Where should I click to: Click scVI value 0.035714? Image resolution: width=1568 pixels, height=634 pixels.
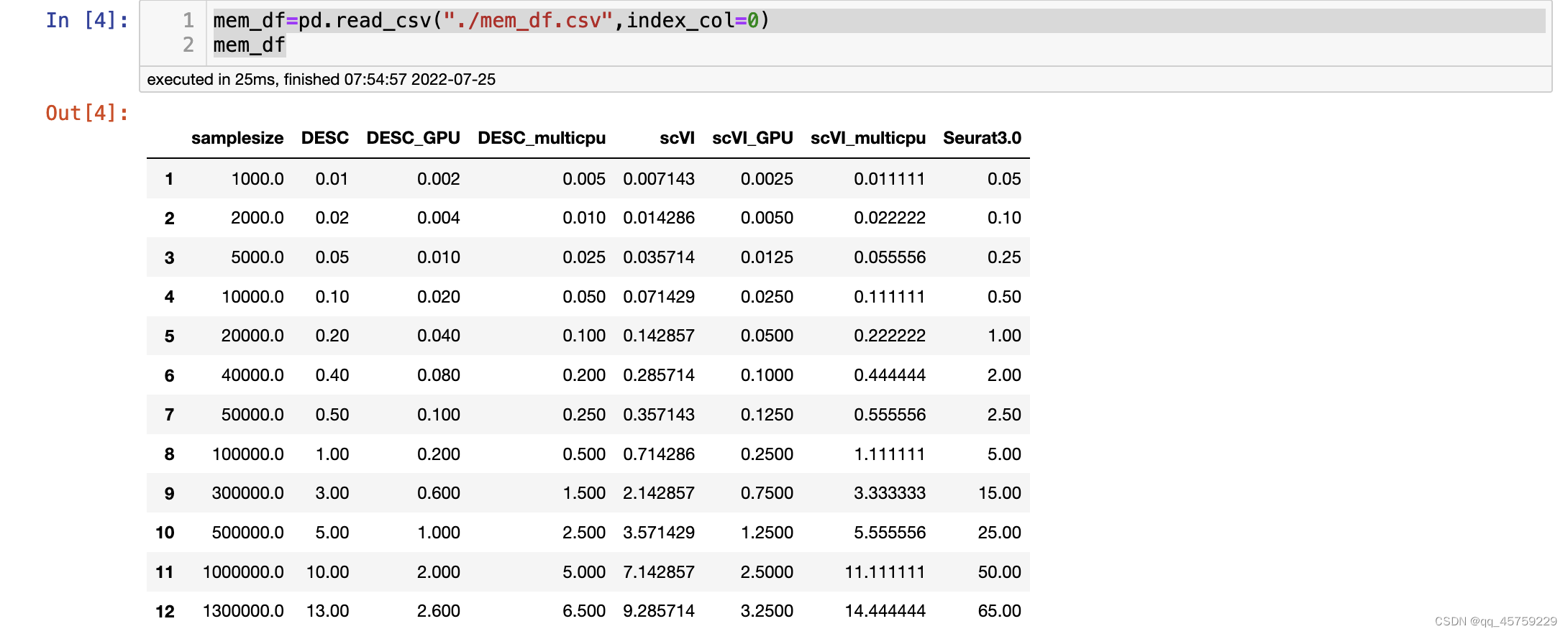(x=659, y=257)
